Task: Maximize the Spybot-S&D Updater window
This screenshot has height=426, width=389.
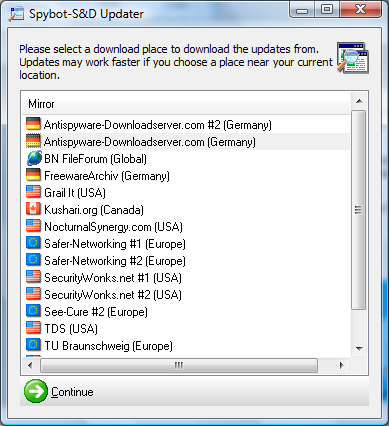Action: point(327,10)
